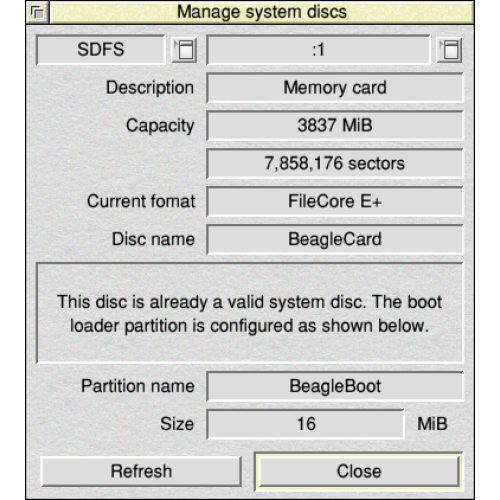The height and width of the screenshot is (500, 500).
Task: Click the Description label
Action: tap(150, 88)
